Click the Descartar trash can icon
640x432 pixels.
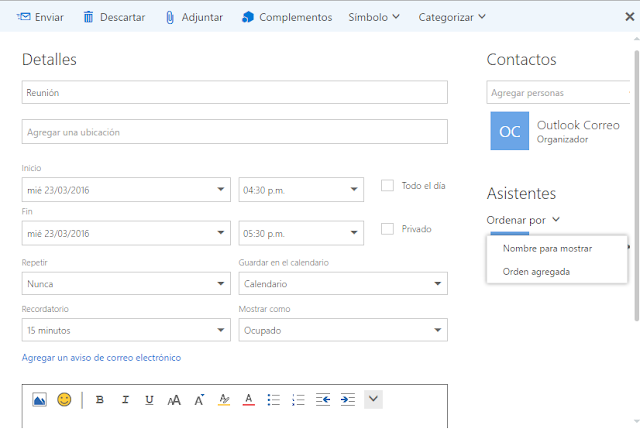point(88,17)
